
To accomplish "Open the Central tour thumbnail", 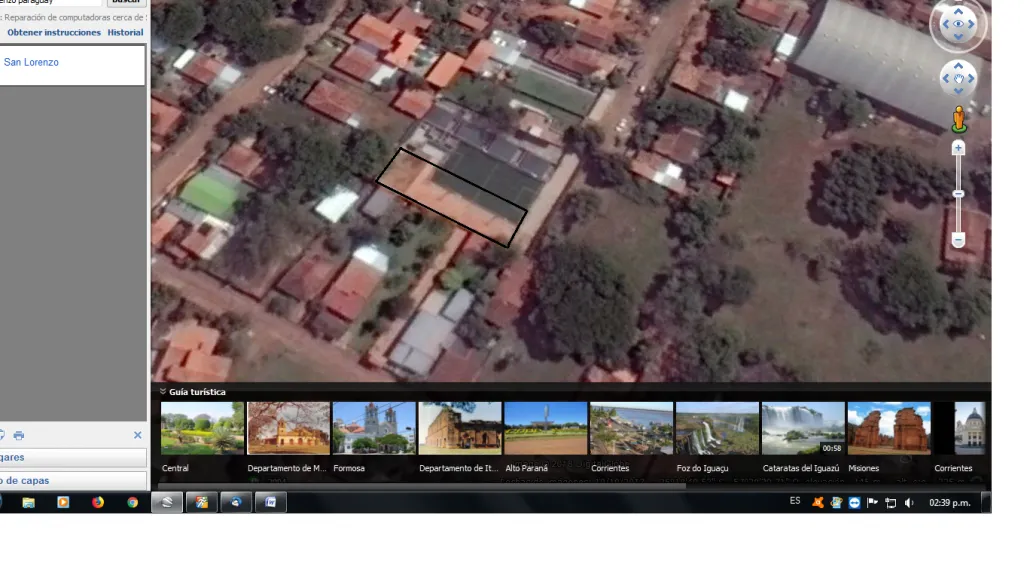I will [x=202, y=428].
